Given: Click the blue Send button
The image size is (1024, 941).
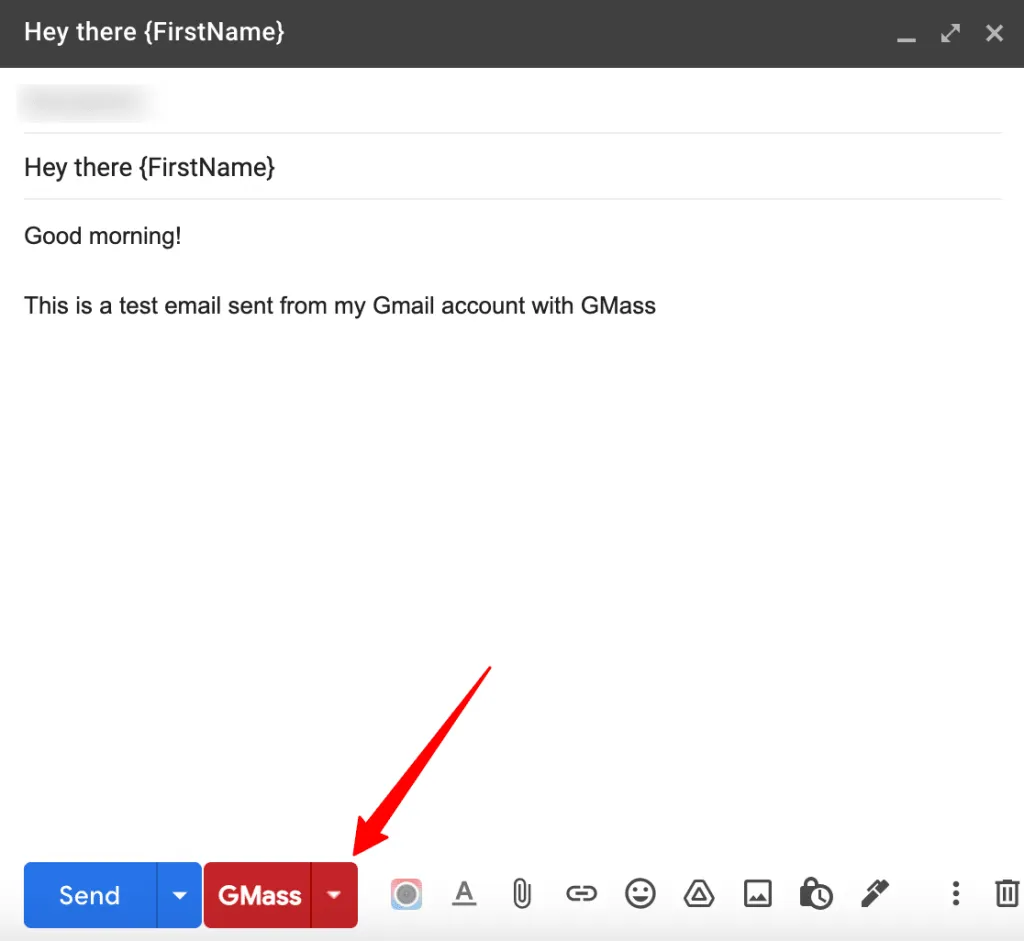Looking at the screenshot, I should click(x=91, y=895).
